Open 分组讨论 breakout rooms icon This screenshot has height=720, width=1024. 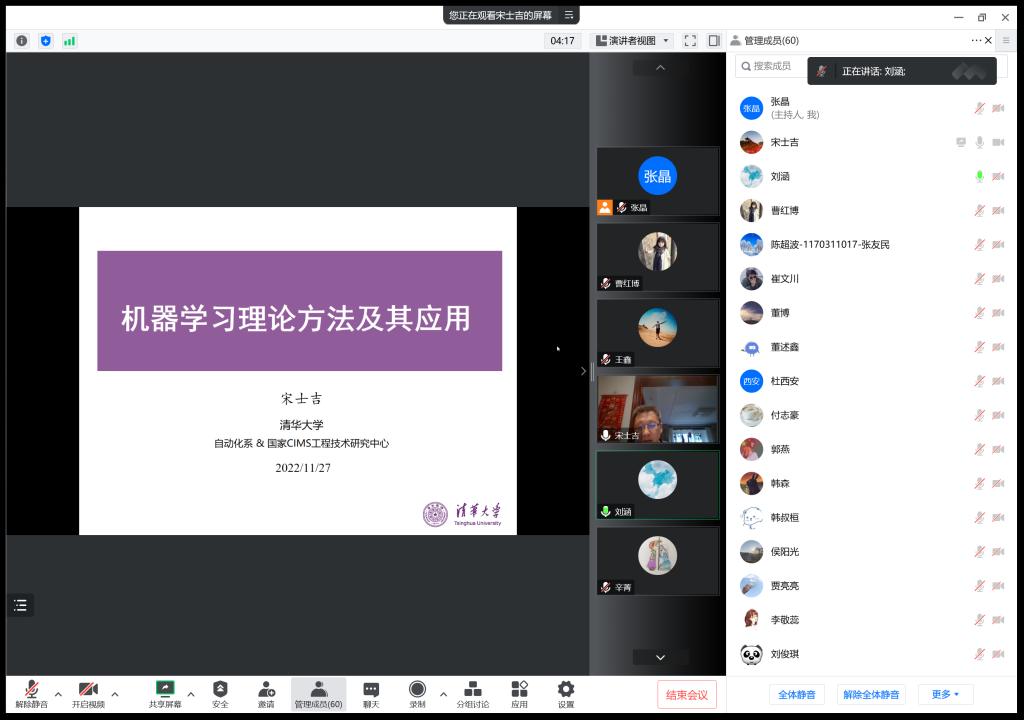coord(473,690)
